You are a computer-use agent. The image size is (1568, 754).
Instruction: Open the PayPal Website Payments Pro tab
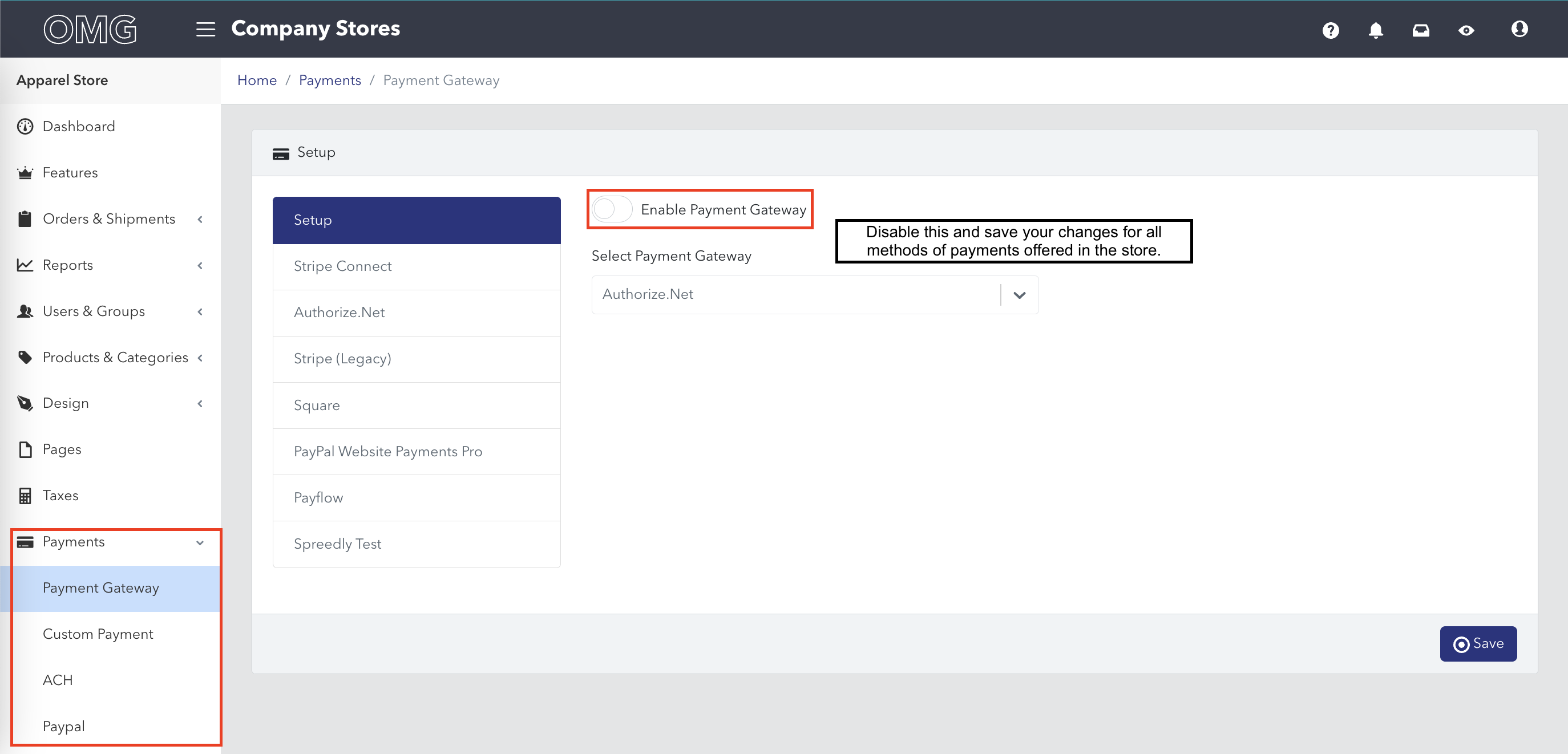point(417,452)
